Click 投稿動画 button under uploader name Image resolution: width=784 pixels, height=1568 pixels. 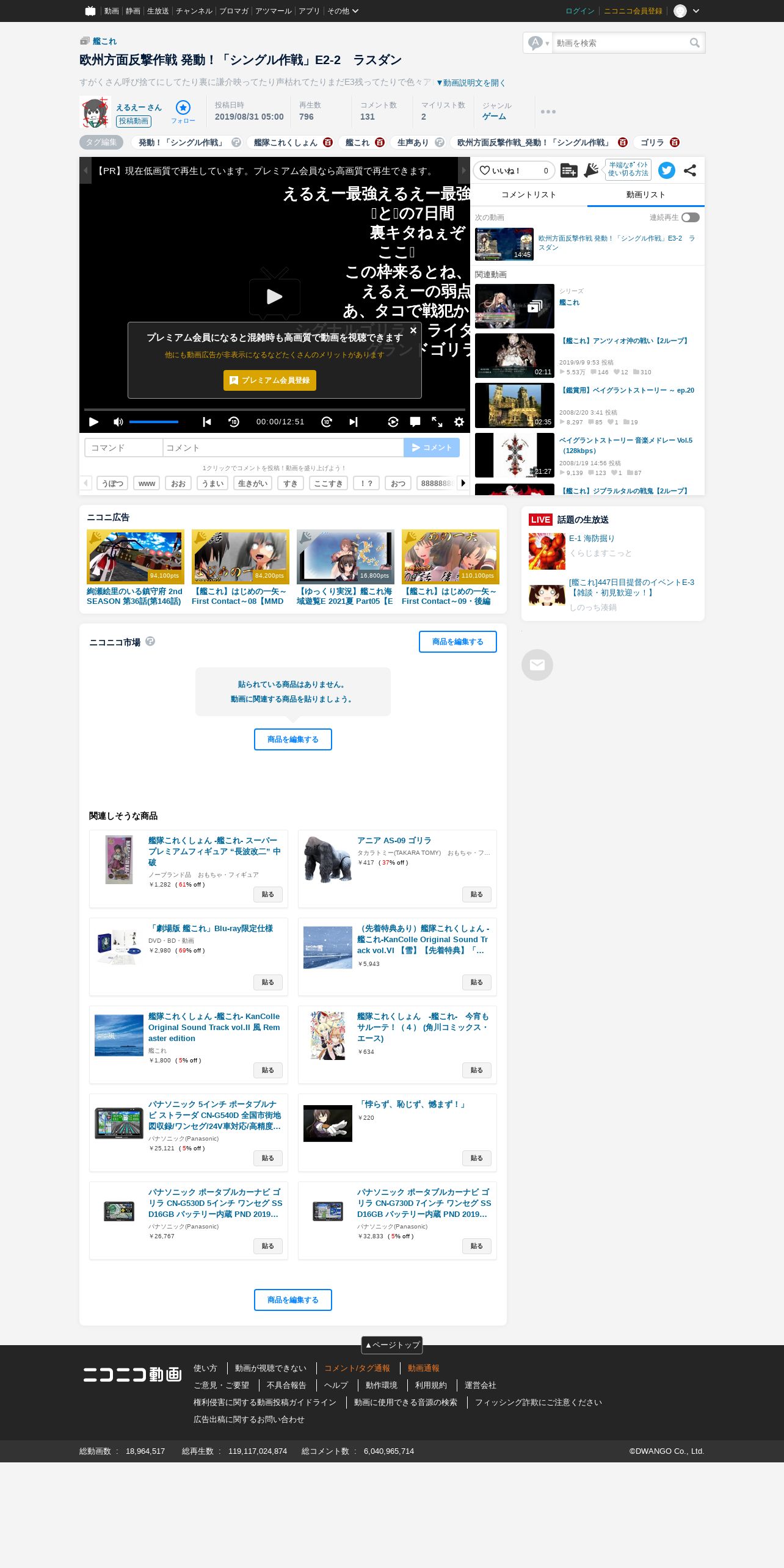click(x=133, y=121)
